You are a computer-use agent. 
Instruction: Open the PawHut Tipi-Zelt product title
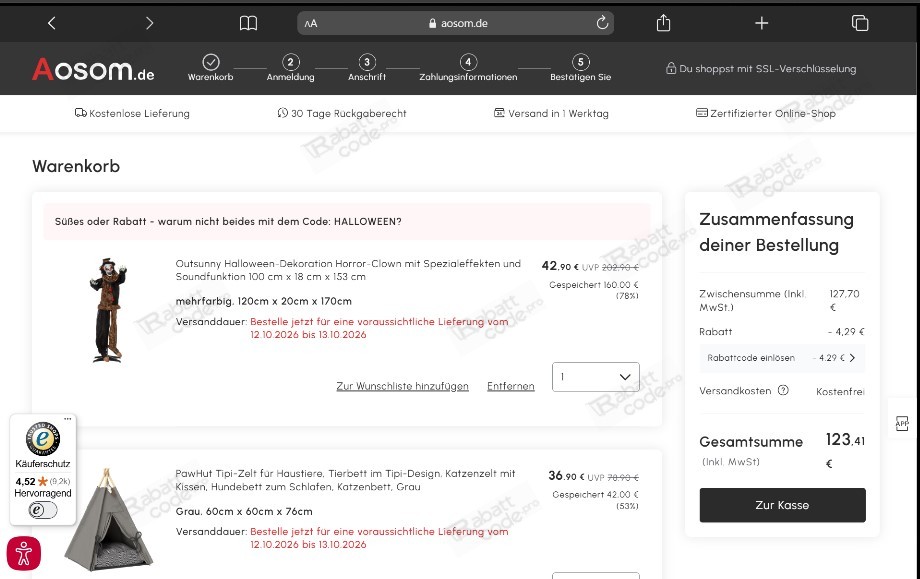[345, 480]
